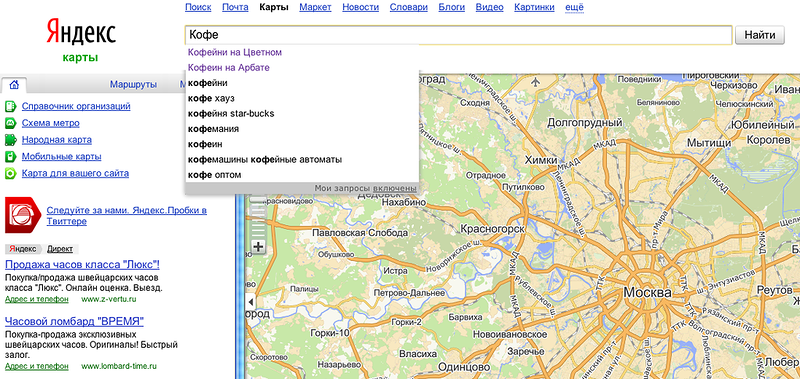The image size is (800, 379).
Task: Open the Блоги service link
Action: [x=452, y=7]
